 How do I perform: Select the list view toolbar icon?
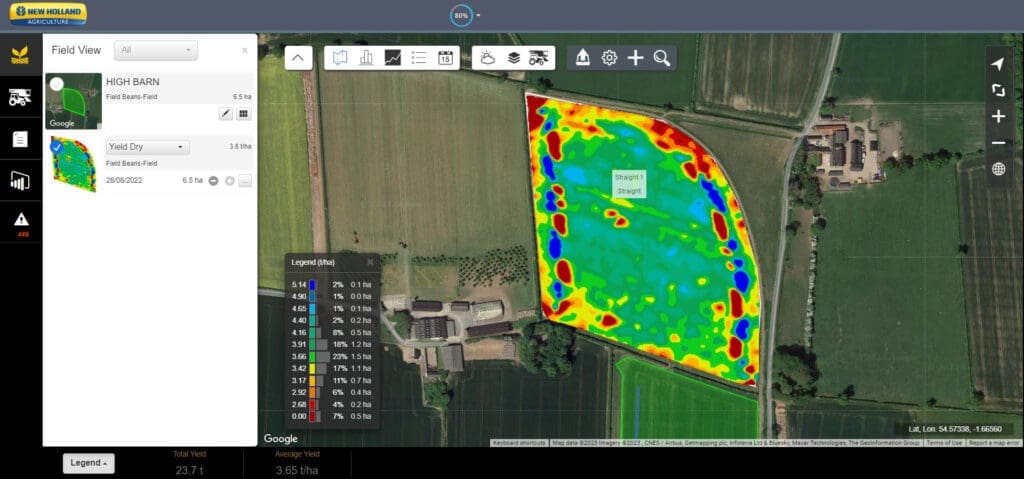point(419,58)
